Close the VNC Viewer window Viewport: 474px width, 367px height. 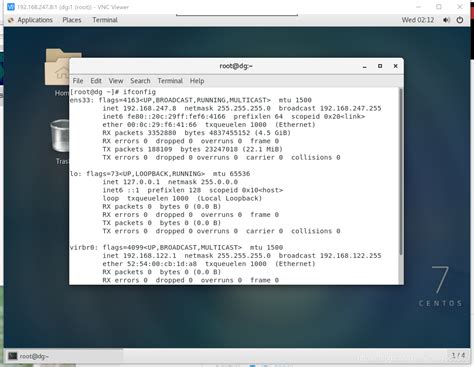(460, 7)
